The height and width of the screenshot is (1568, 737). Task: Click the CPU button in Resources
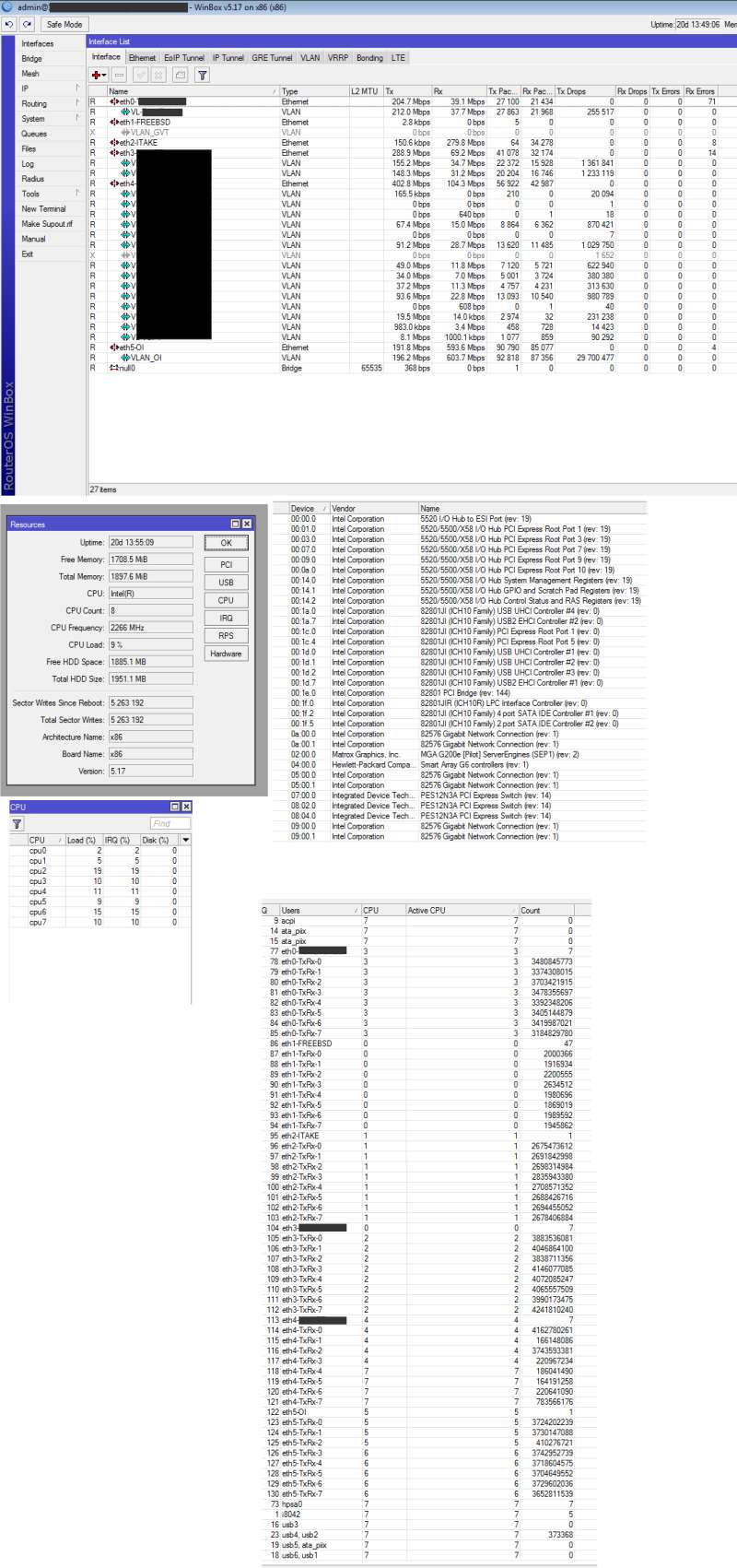(226, 600)
